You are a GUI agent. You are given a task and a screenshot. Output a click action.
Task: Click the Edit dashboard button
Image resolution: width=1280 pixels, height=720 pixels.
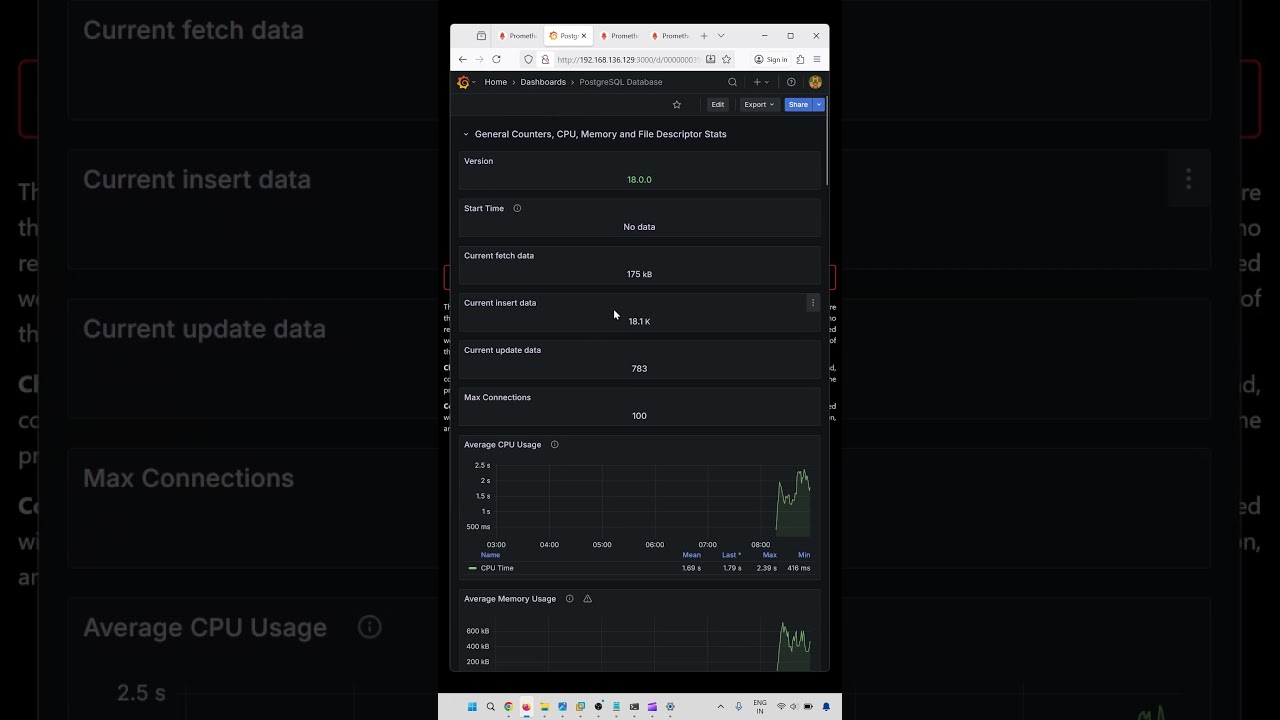tap(717, 104)
